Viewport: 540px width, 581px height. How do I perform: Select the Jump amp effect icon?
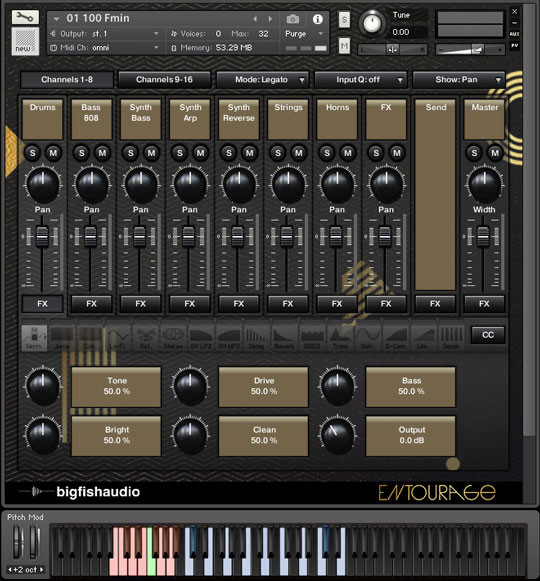(x=62, y=337)
